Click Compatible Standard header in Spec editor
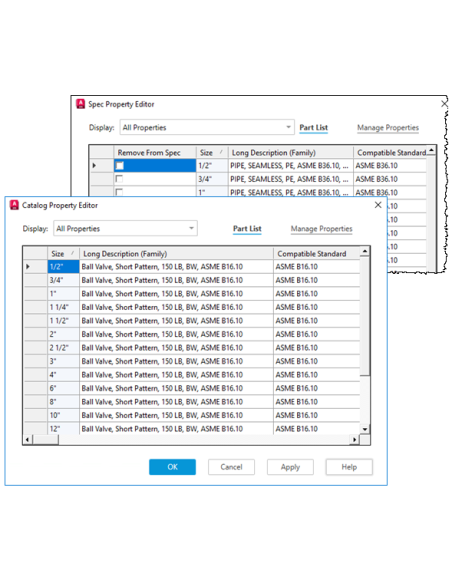The image size is (452, 584). pos(390,152)
